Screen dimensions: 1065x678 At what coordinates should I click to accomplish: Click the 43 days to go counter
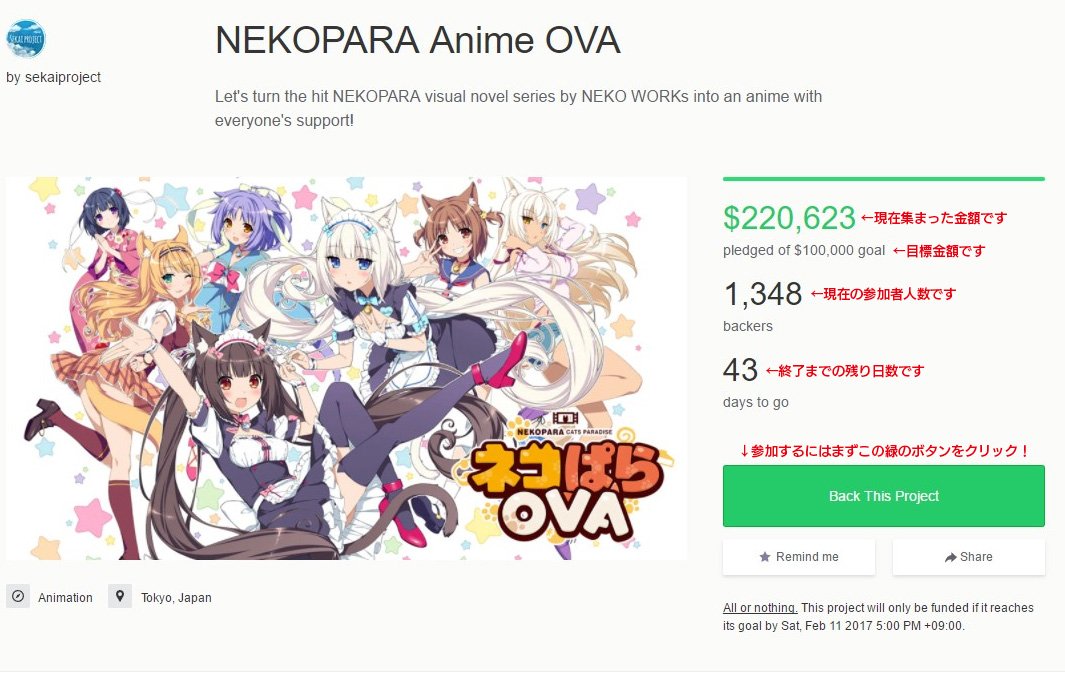coord(740,370)
